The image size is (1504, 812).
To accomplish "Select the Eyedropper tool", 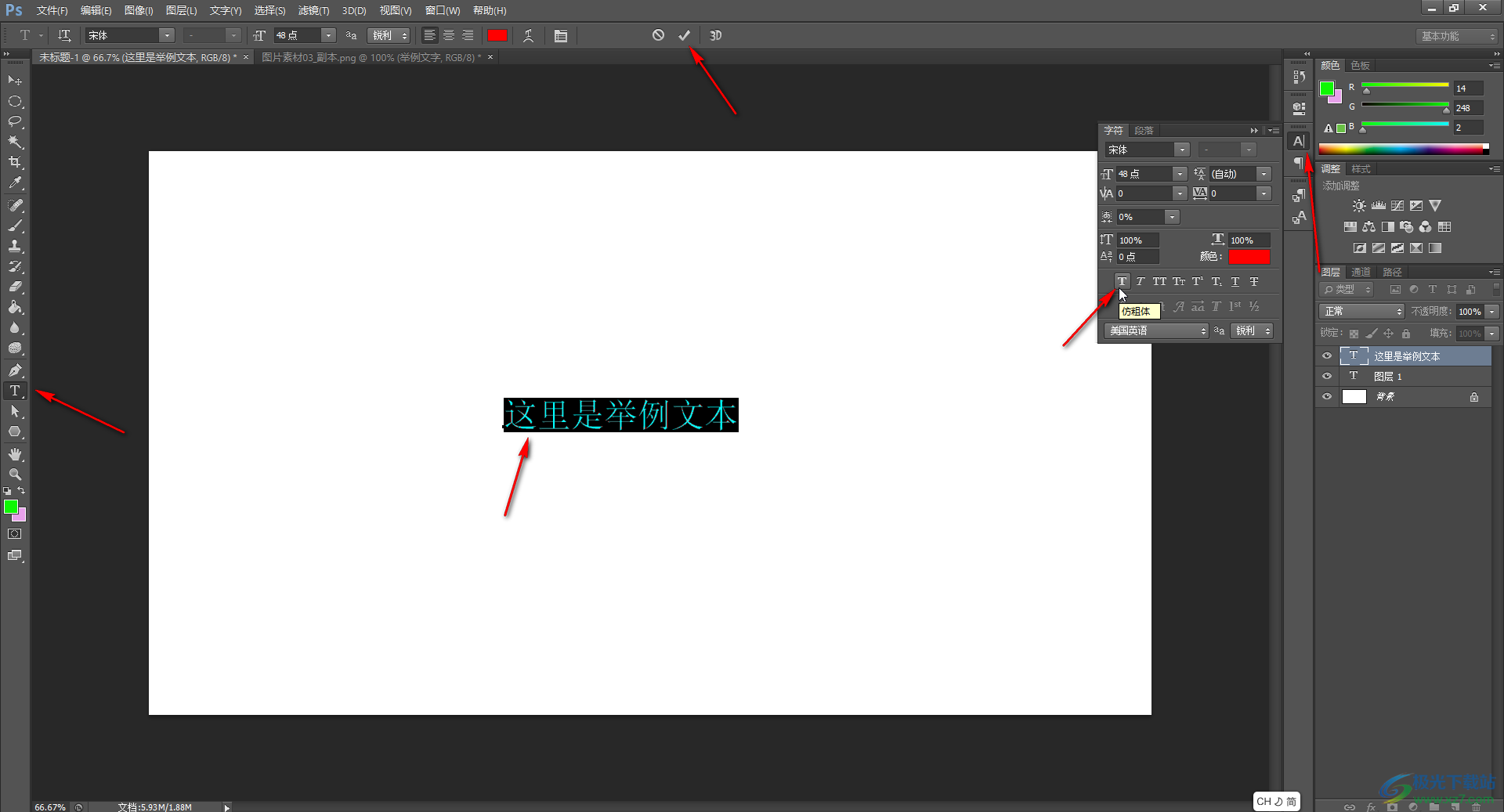I will (x=15, y=183).
